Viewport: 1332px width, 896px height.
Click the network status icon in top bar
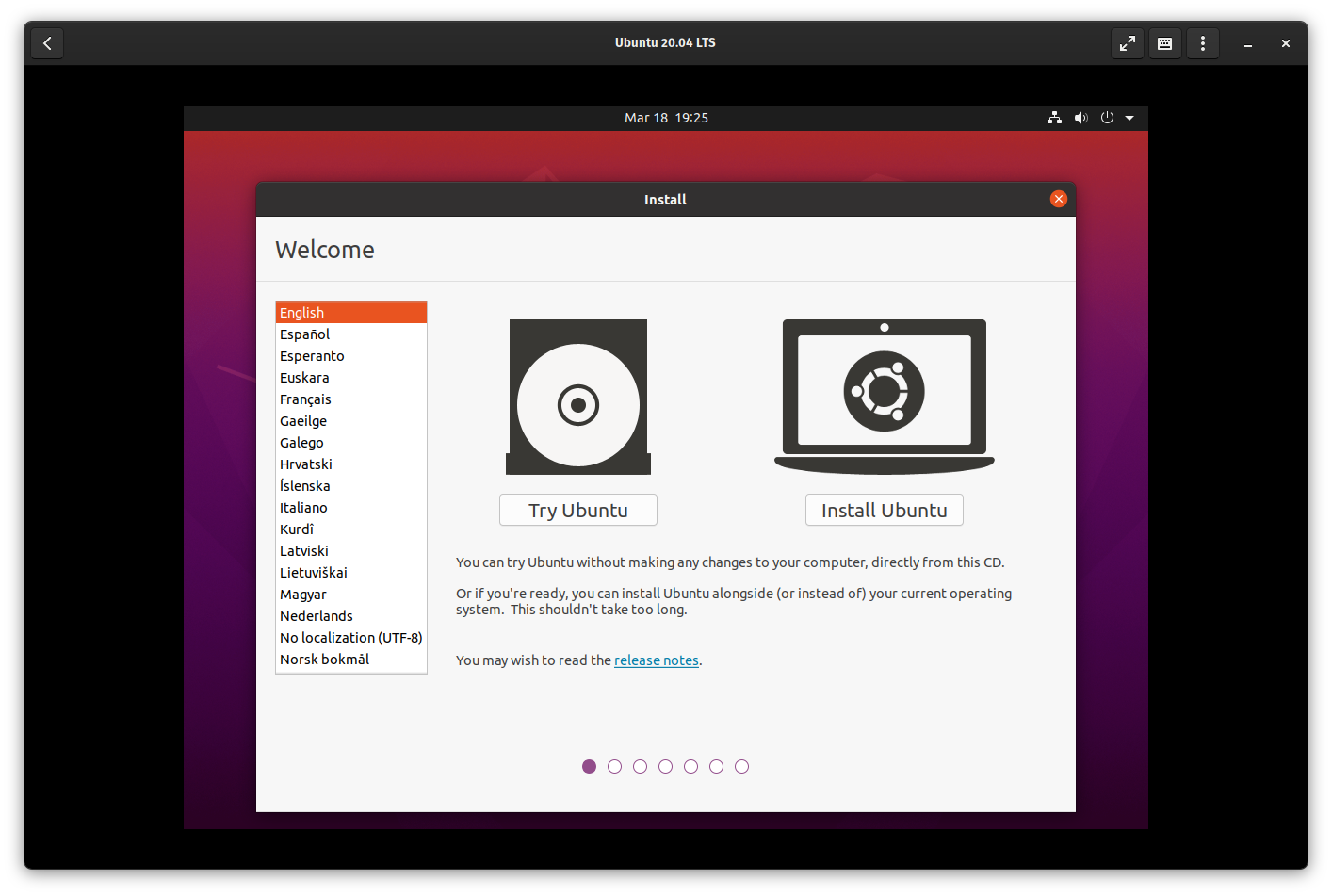point(1054,118)
